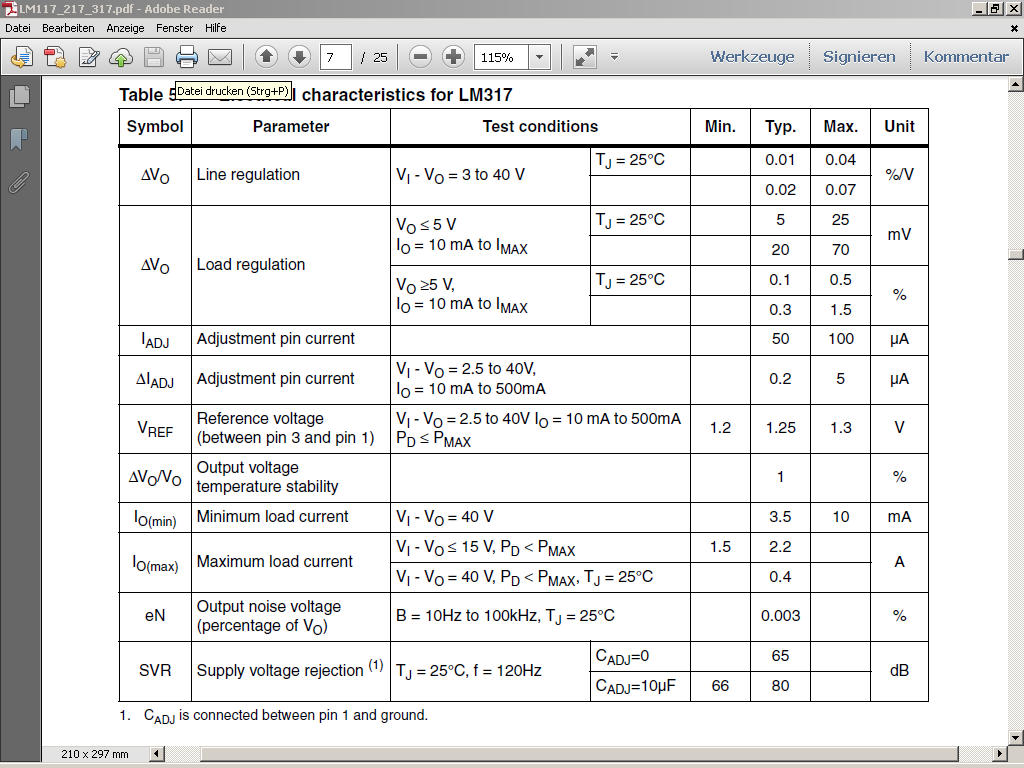
Task: Click vertical scrollbar down arrow
Action: (1016, 739)
